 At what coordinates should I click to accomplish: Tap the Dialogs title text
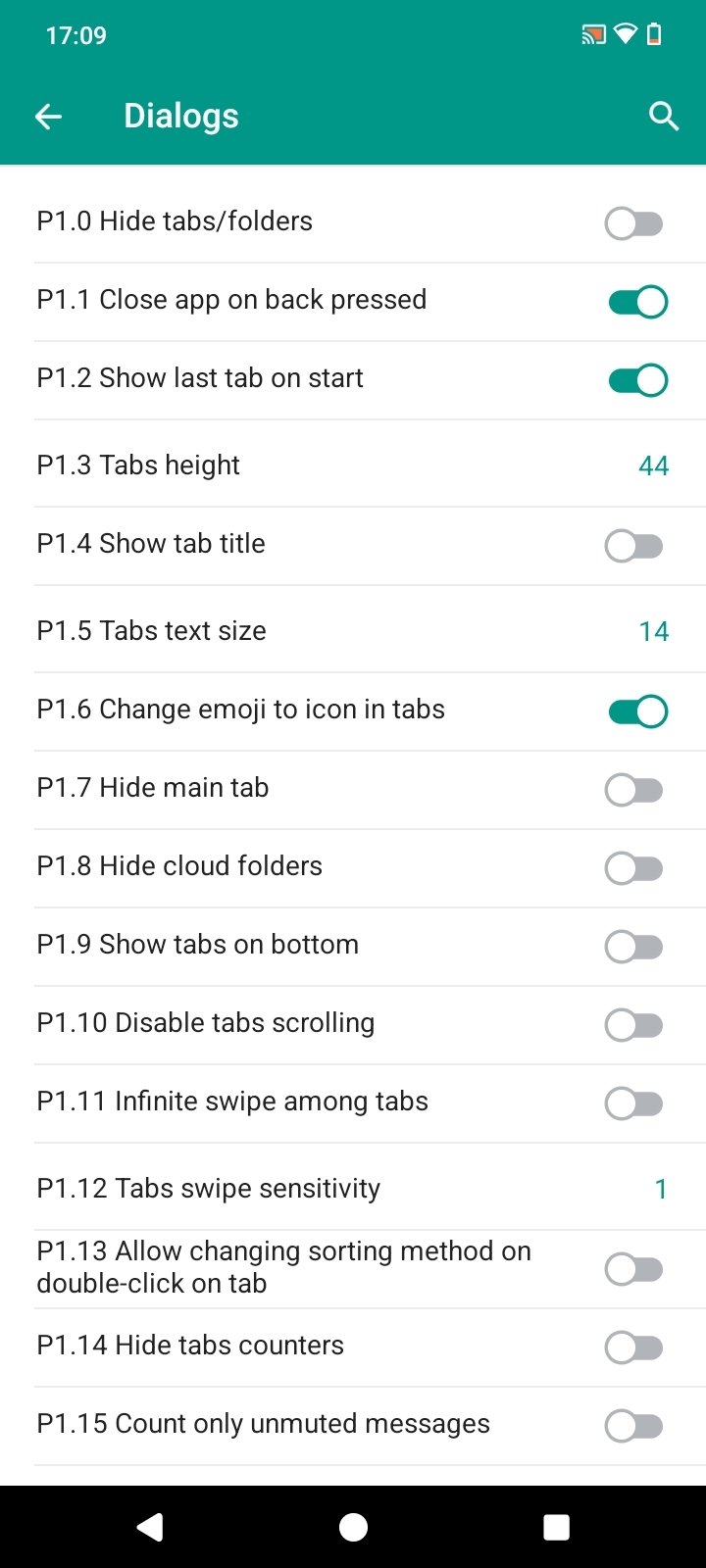click(181, 117)
